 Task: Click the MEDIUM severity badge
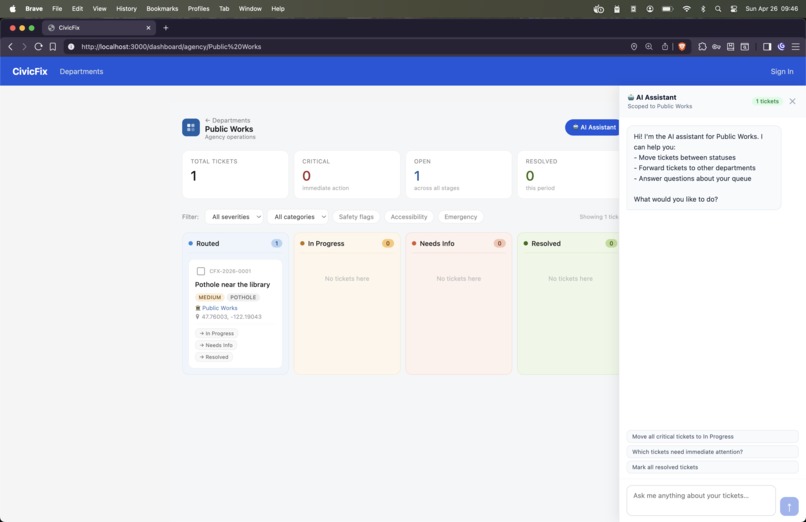209,297
